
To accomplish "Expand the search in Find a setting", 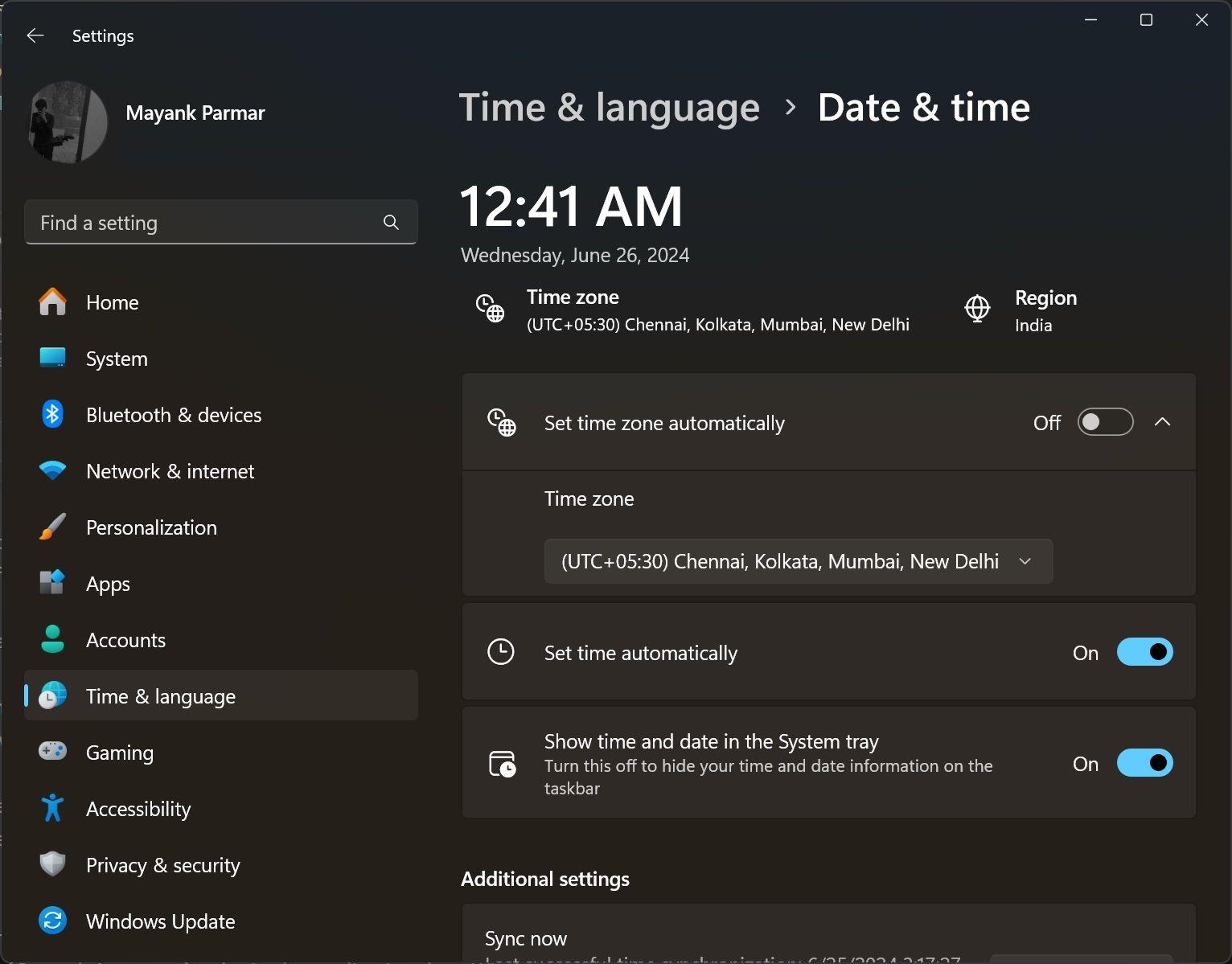I will [x=391, y=222].
